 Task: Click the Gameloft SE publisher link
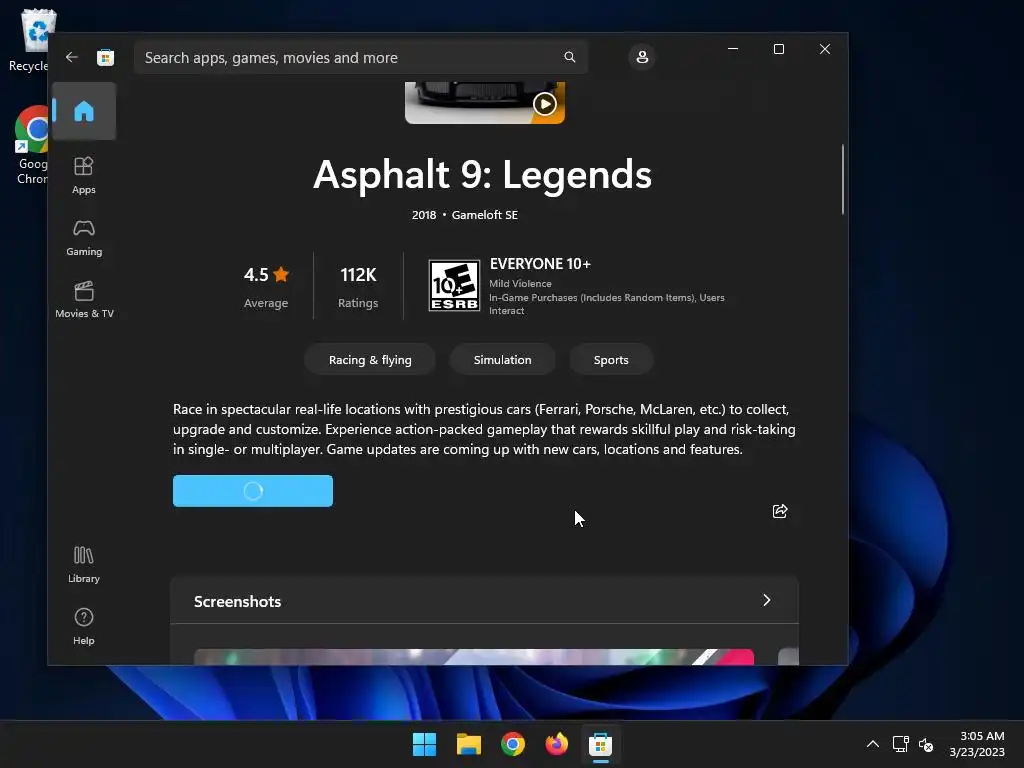485,215
